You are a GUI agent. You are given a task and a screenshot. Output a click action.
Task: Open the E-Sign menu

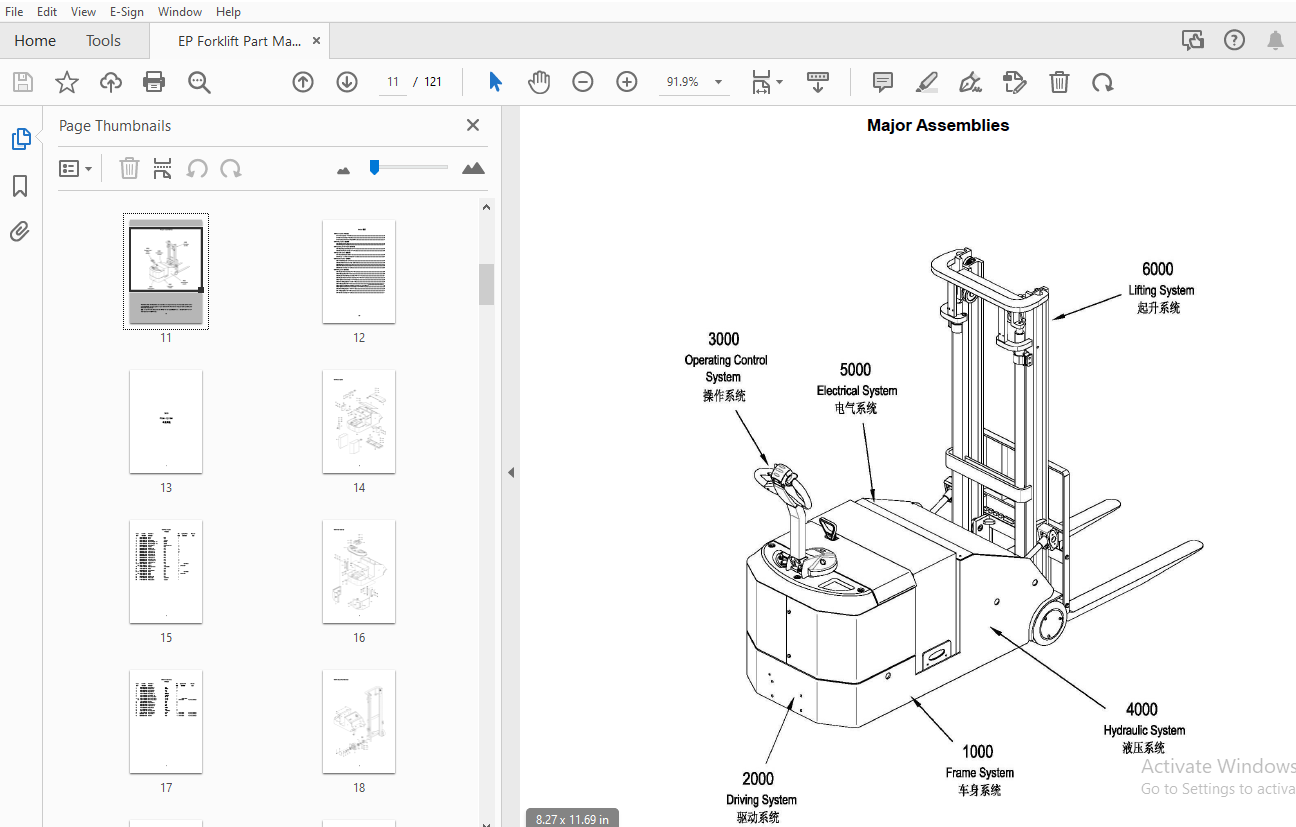(x=127, y=11)
